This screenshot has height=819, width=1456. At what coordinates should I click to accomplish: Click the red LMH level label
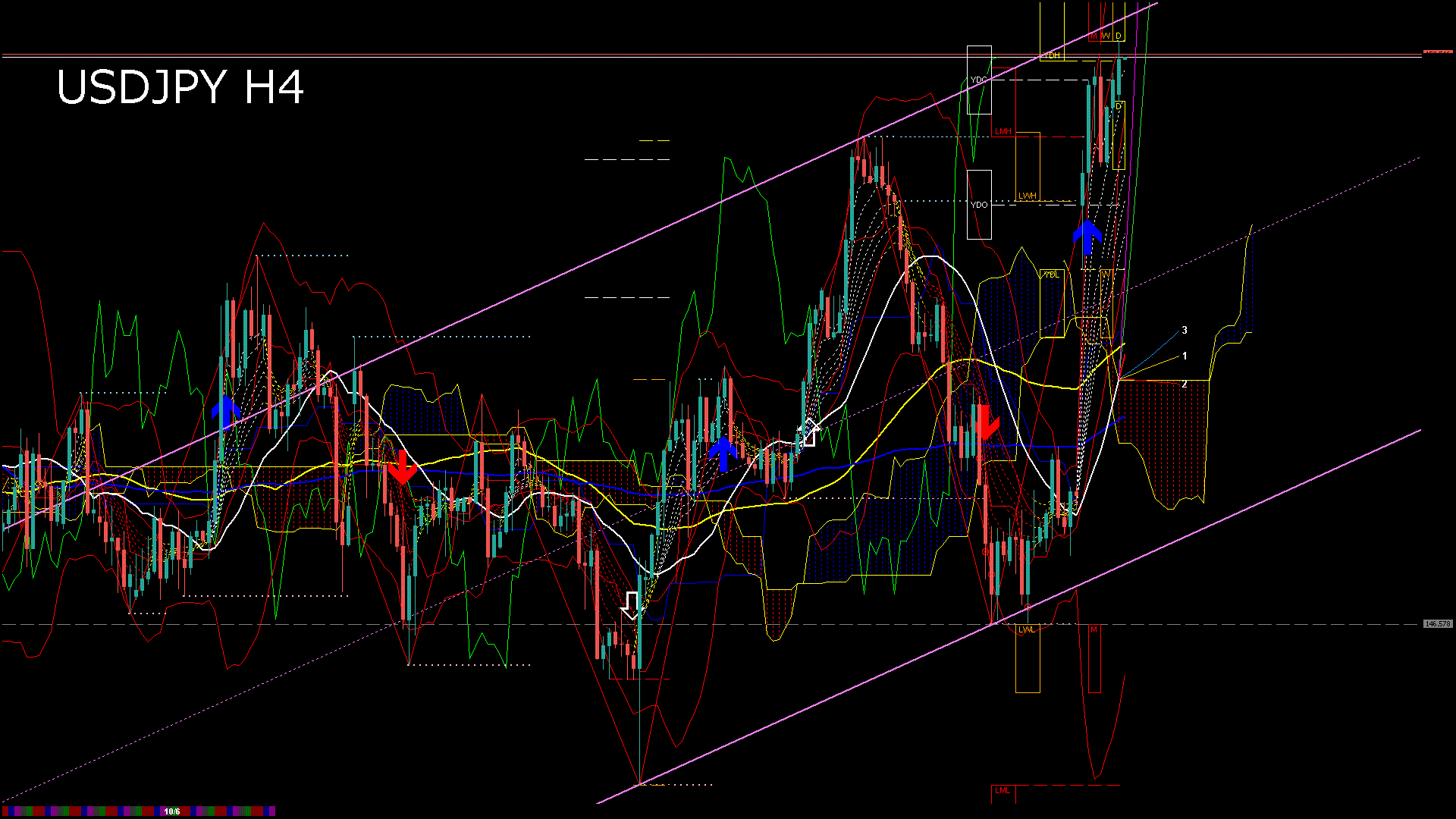[x=1003, y=132]
